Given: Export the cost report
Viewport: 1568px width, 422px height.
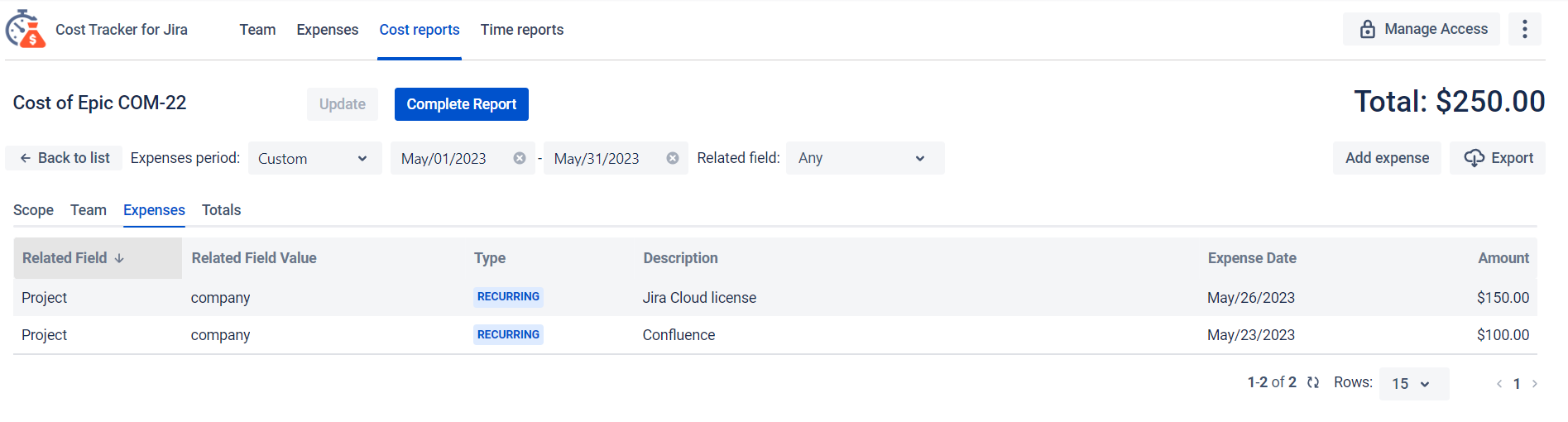Looking at the screenshot, I should pos(1498,158).
